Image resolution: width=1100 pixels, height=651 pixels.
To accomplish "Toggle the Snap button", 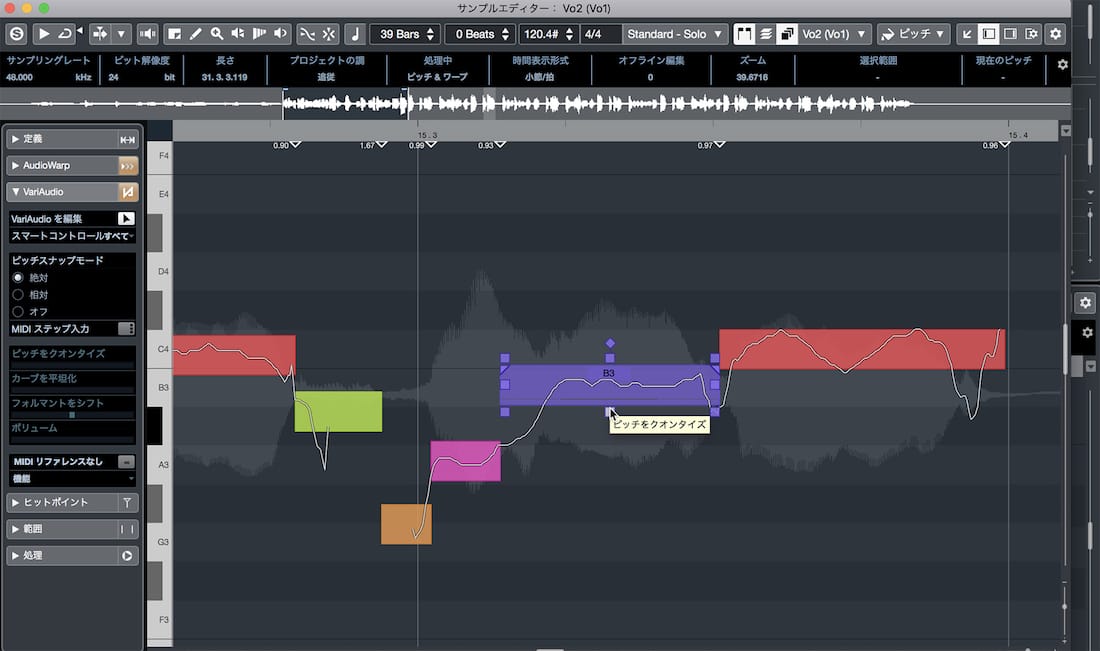I will tap(329, 34).
